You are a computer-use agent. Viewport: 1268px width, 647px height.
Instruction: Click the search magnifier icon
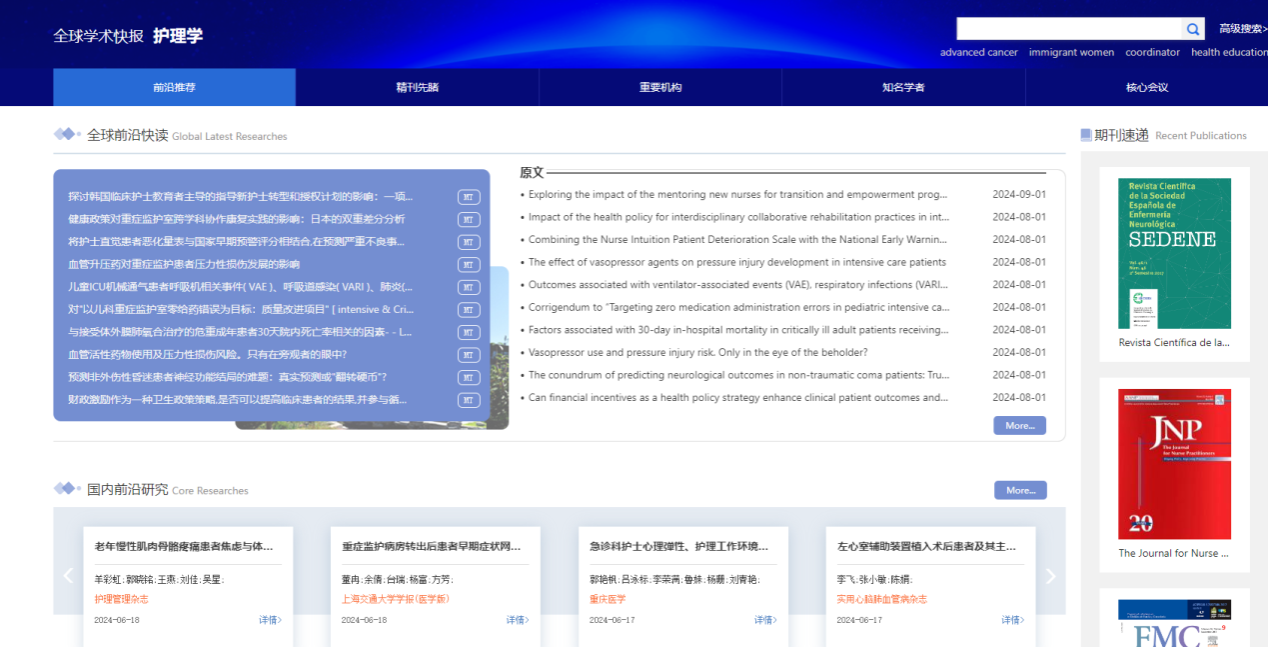tap(1193, 29)
